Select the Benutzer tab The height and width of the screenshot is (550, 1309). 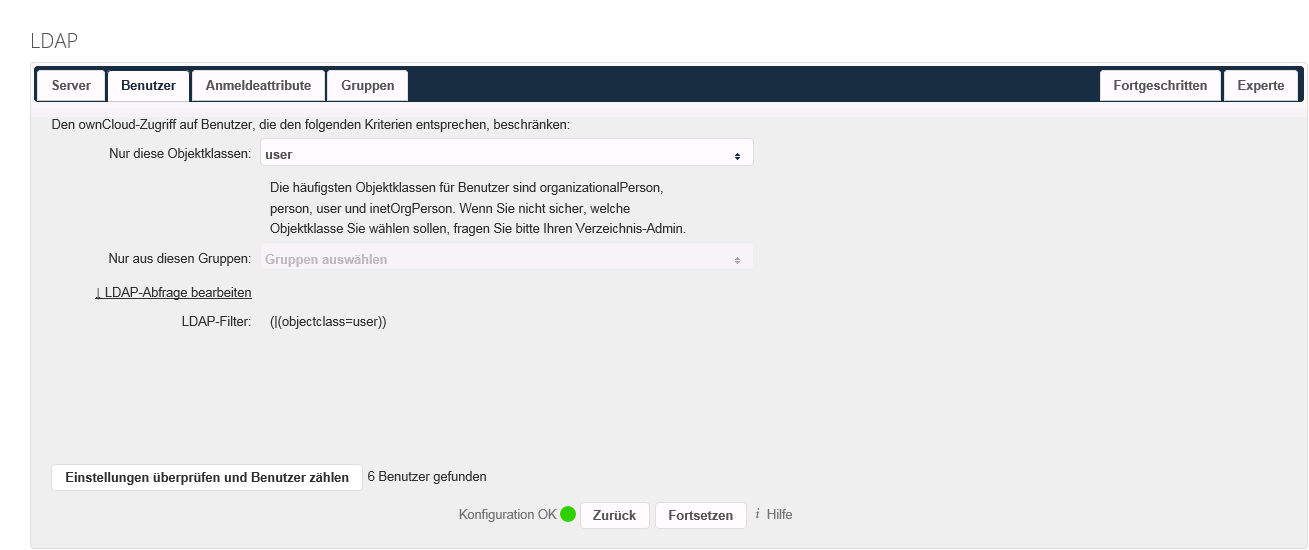click(x=148, y=86)
